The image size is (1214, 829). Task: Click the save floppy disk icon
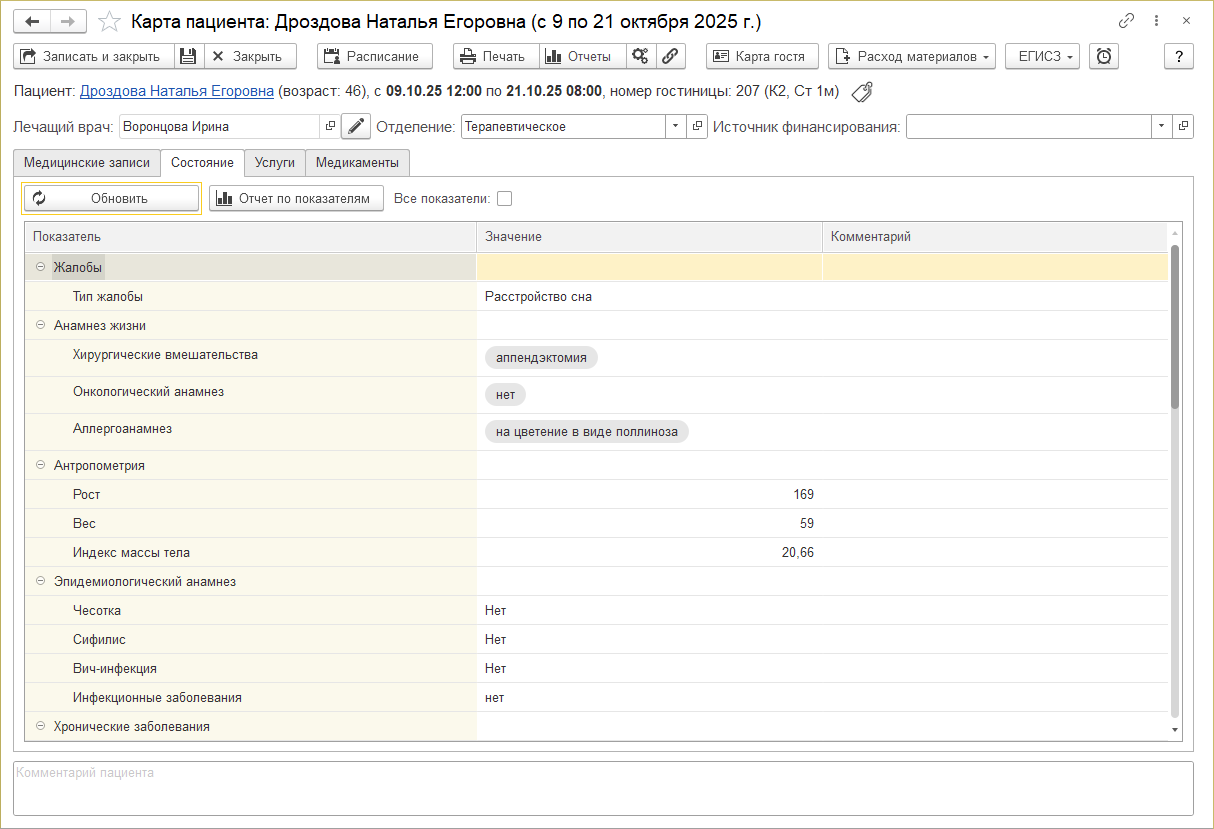189,56
